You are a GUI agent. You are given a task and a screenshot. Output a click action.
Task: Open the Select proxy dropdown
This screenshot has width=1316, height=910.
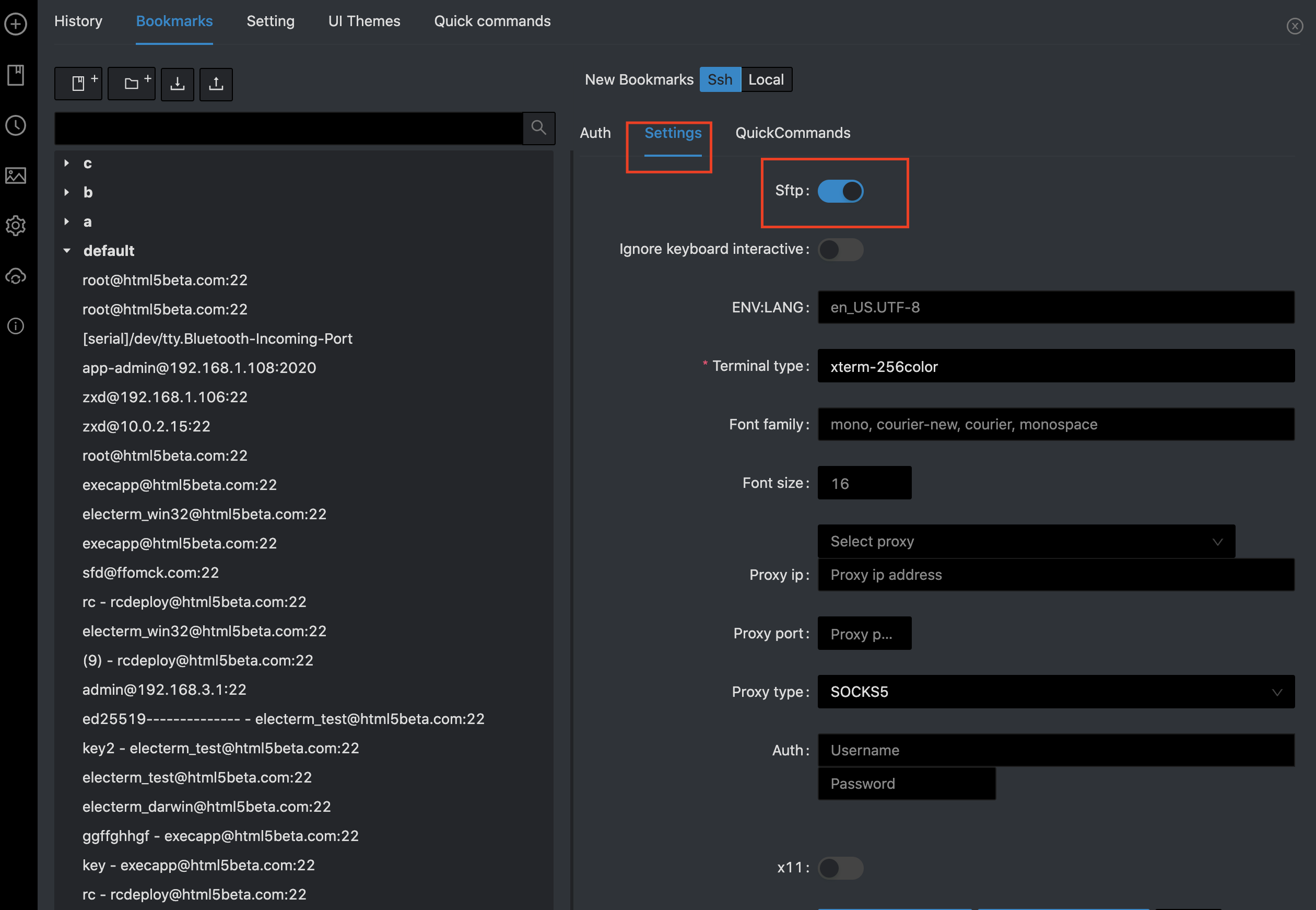pyautogui.click(x=1025, y=541)
